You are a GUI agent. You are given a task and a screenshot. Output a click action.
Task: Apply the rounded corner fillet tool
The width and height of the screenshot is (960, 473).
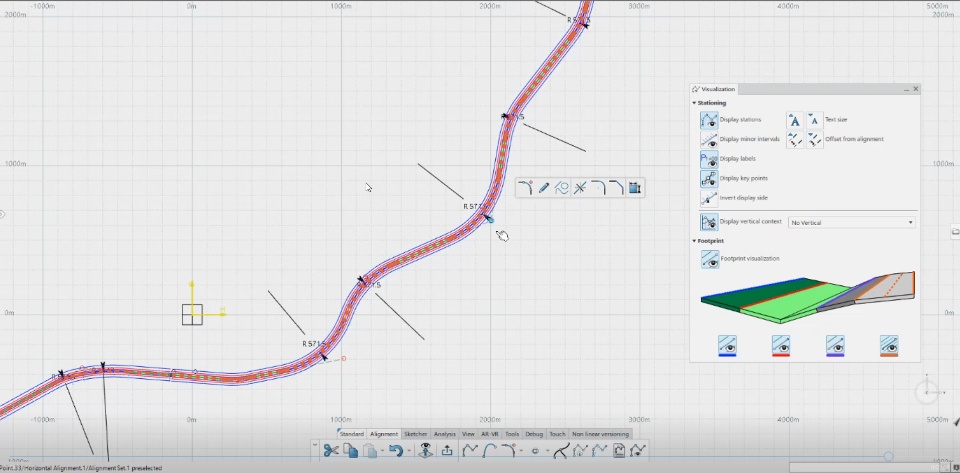(x=598, y=188)
